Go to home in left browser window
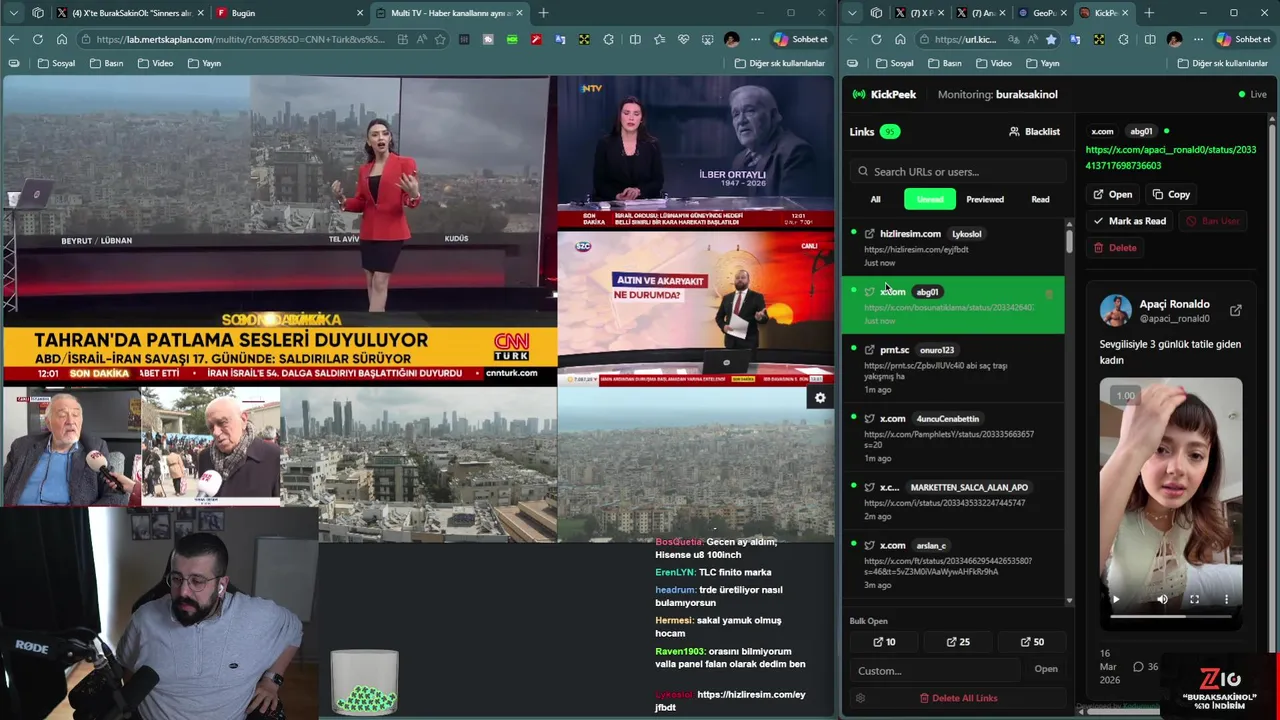 coord(62,39)
